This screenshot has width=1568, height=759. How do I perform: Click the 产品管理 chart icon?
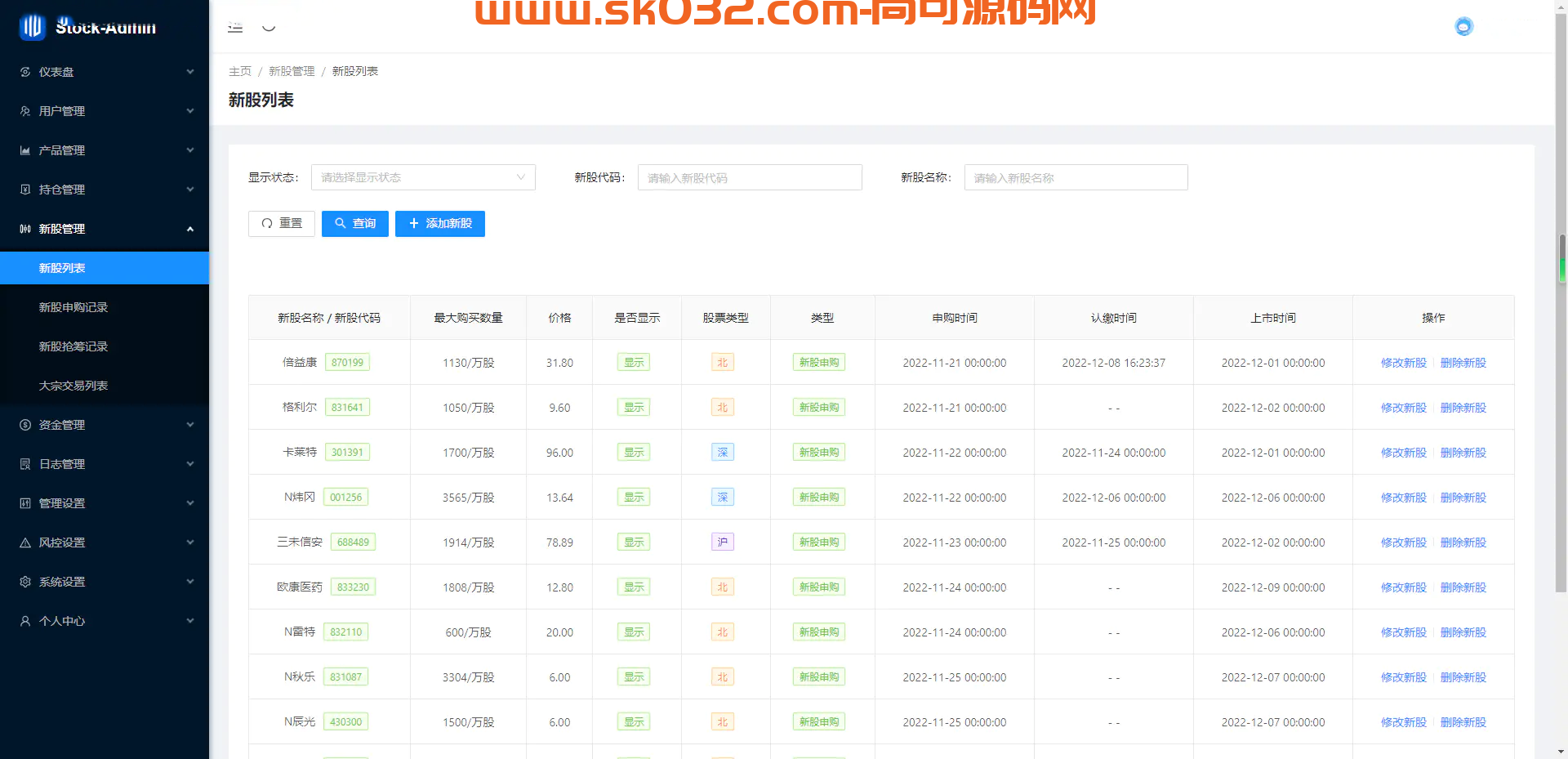point(25,150)
